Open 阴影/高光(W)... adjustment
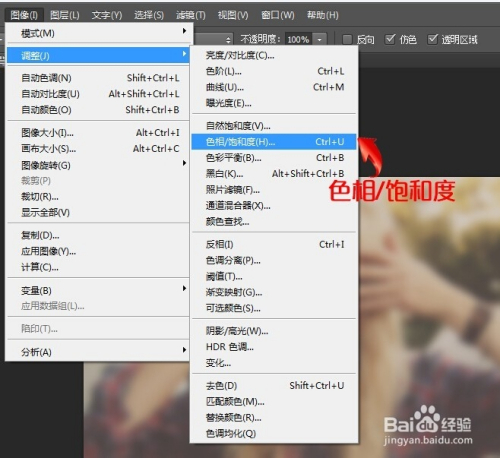 [274, 331]
